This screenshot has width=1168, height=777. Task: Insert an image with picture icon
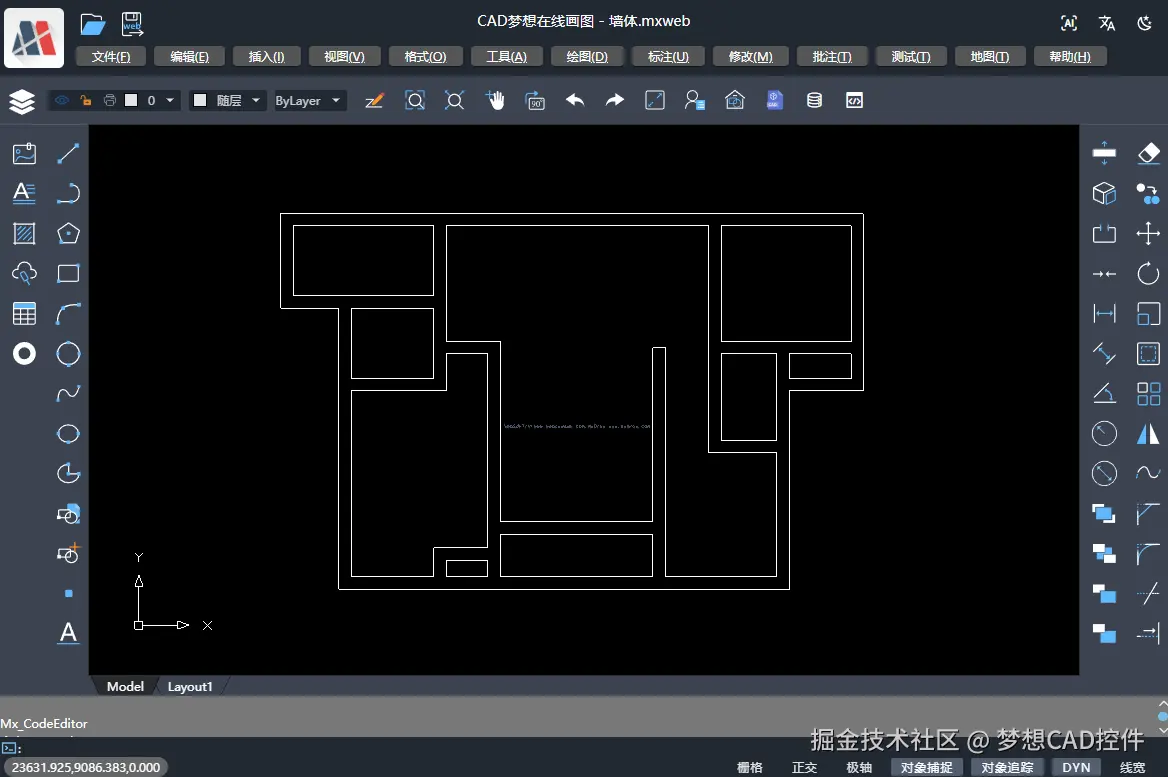pos(24,153)
